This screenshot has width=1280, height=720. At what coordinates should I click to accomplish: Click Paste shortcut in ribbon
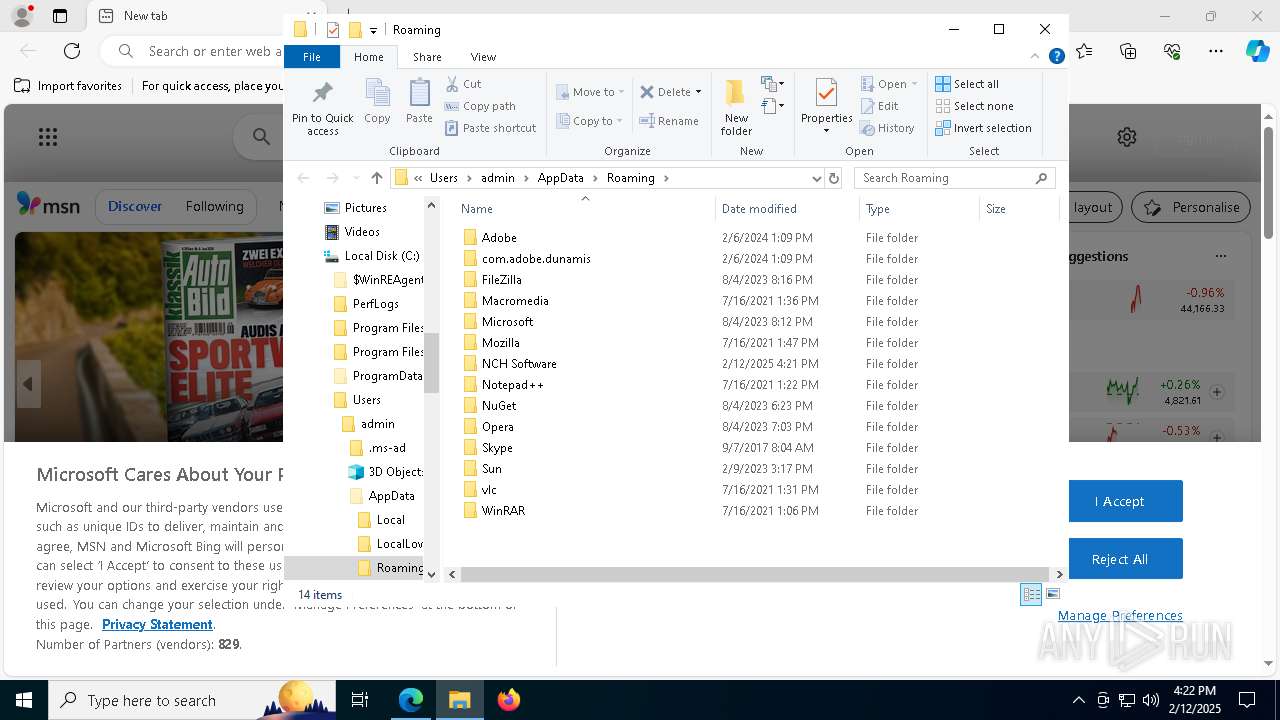click(490, 128)
